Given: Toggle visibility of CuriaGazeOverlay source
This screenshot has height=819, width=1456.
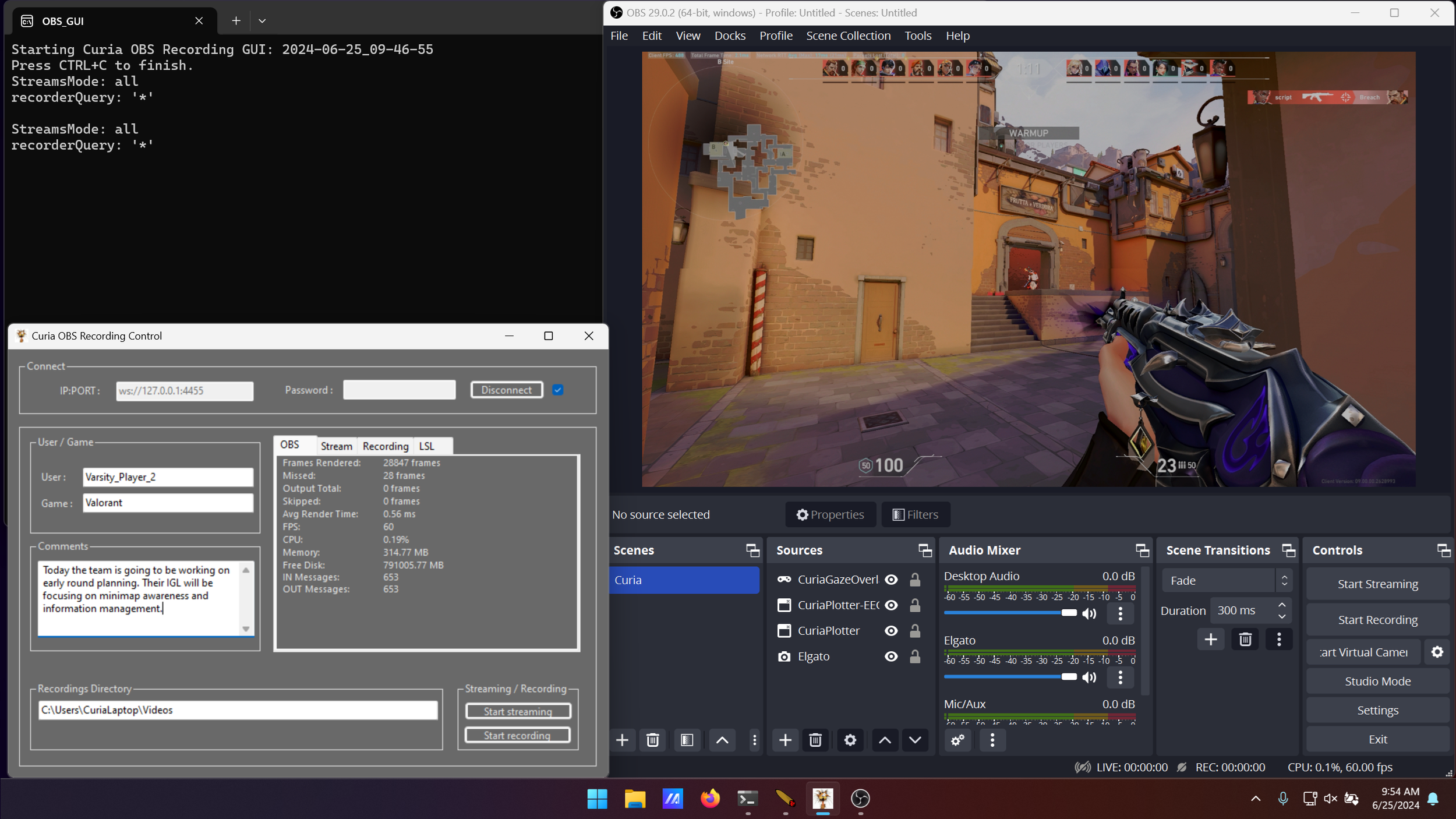Looking at the screenshot, I should 891,580.
